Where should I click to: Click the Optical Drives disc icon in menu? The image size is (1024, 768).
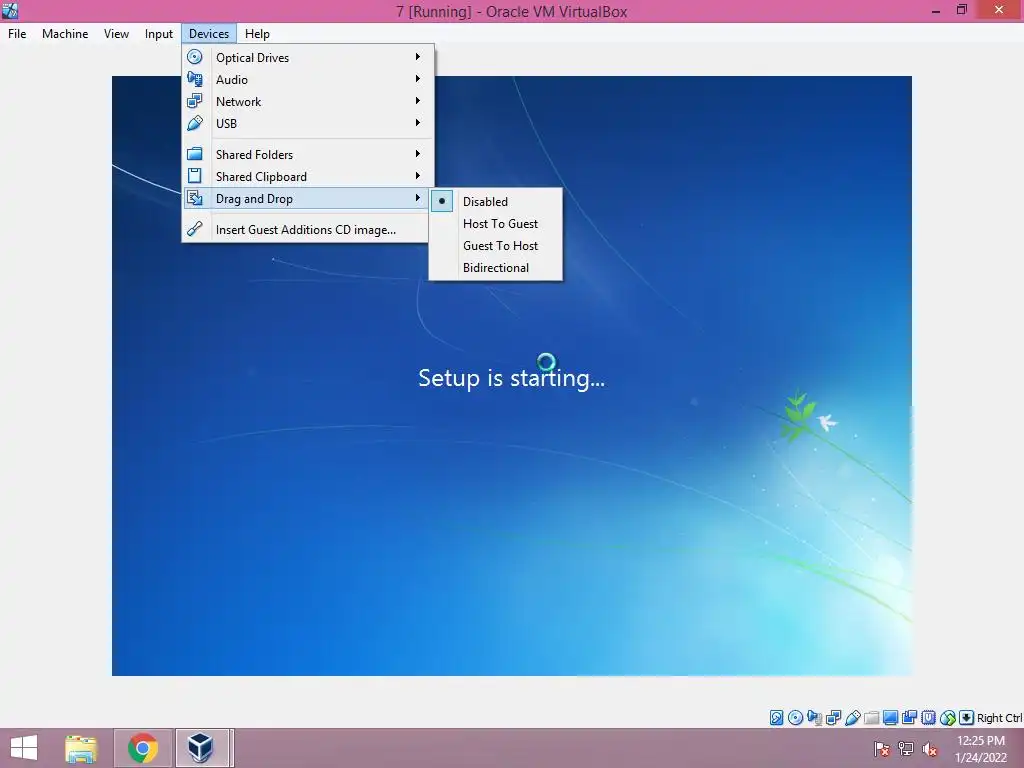click(195, 57)
